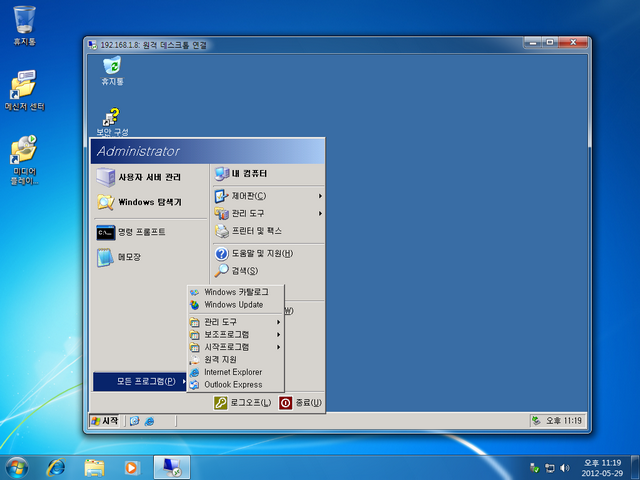The height and width of the screenshot is (480, 640).
Task: Click the Windows 7 Start orb
Action: point(17,468)
